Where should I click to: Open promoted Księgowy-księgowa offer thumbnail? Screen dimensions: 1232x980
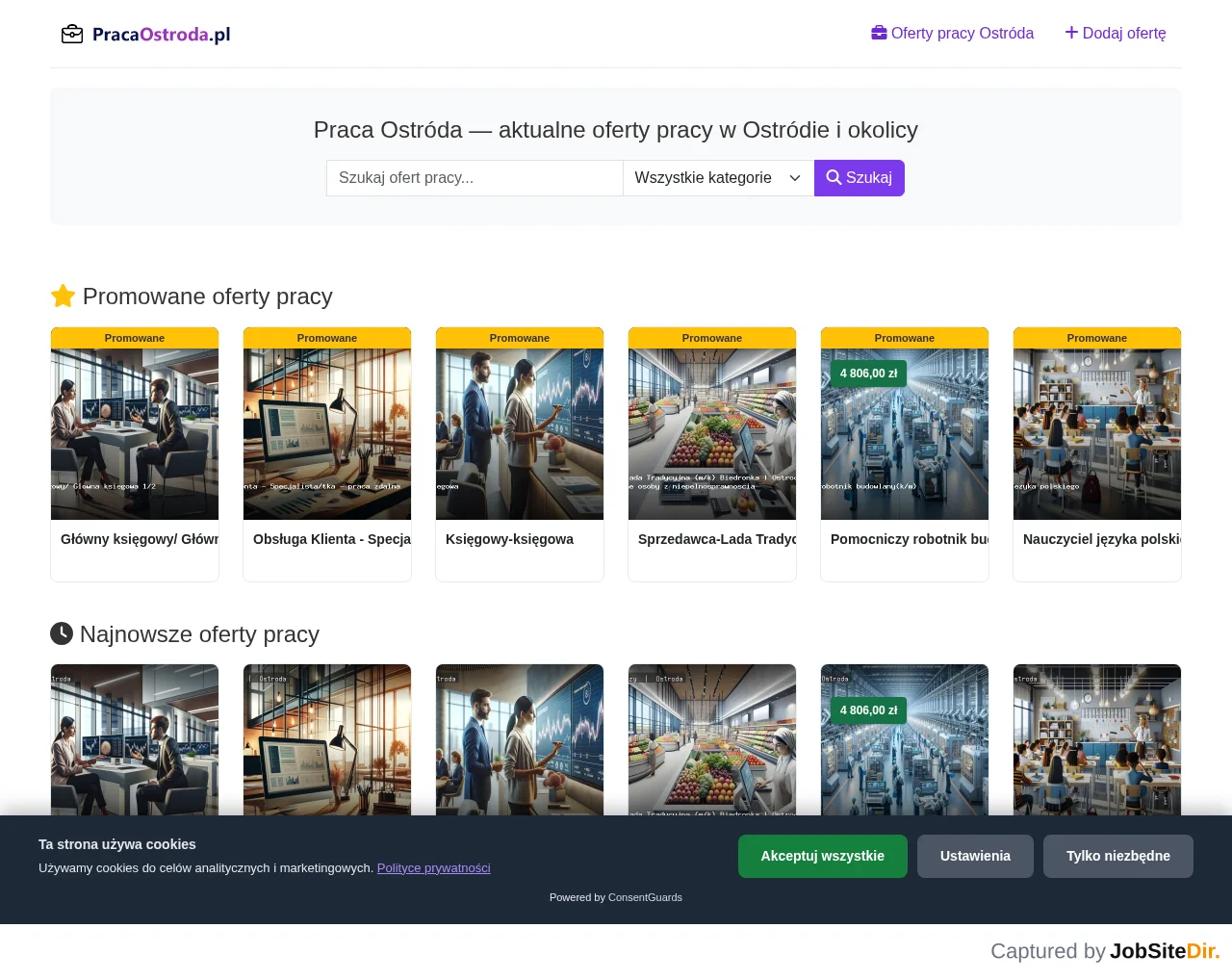(x=520, y=434)
